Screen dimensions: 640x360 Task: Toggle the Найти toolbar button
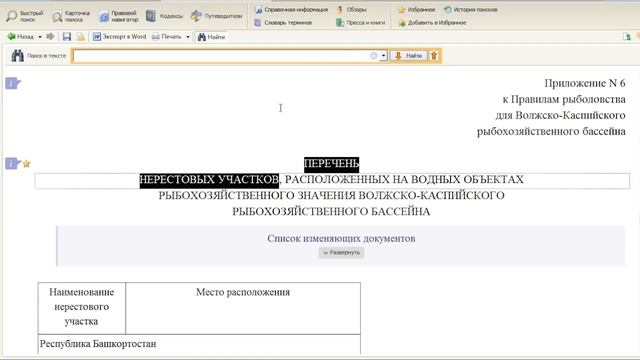point(211,37)
